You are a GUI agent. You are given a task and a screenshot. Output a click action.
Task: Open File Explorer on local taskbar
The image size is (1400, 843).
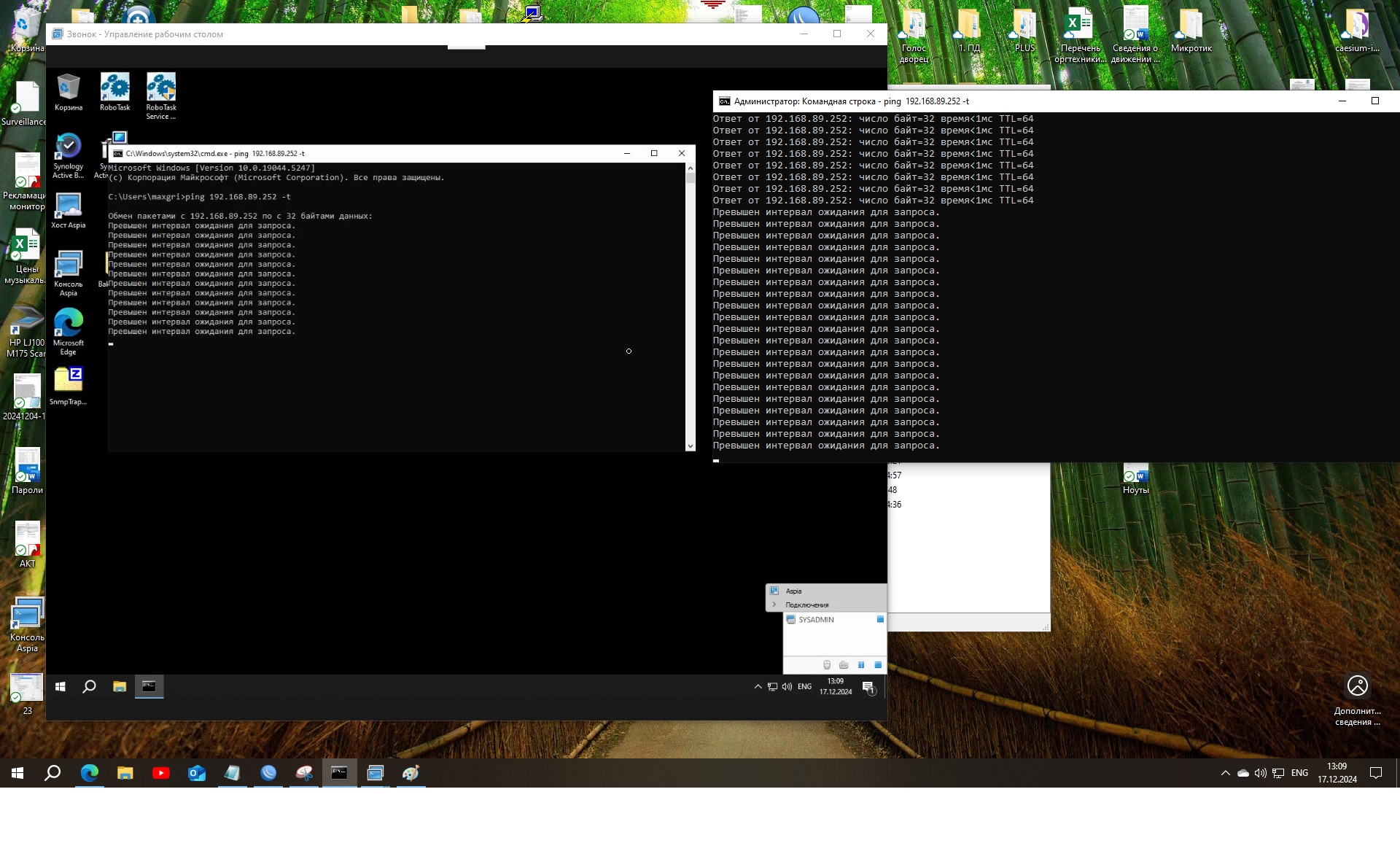tap(125, 773)
